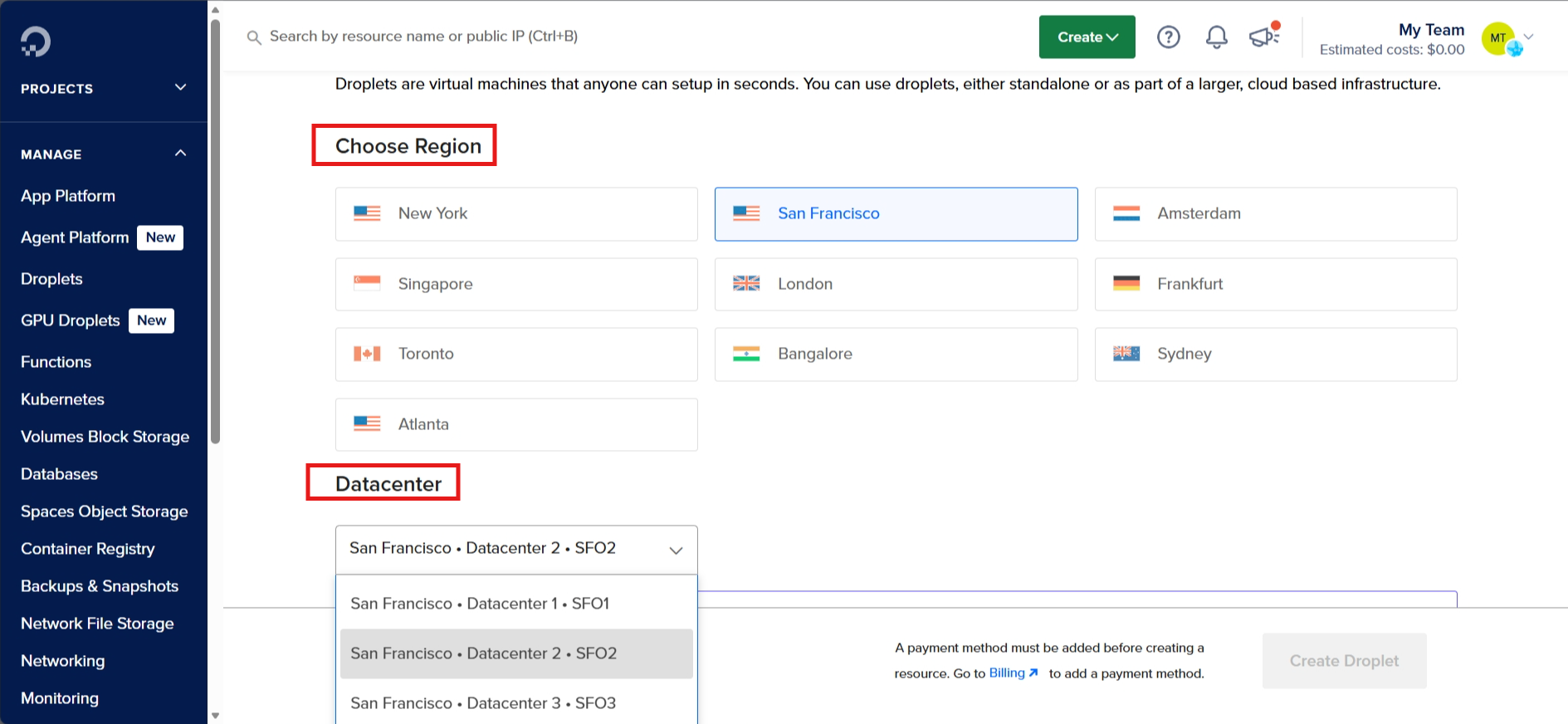Select the Bangalore region
This screenshot has width=1568, height=724.
pyautogui.click(x=896, y=355)
